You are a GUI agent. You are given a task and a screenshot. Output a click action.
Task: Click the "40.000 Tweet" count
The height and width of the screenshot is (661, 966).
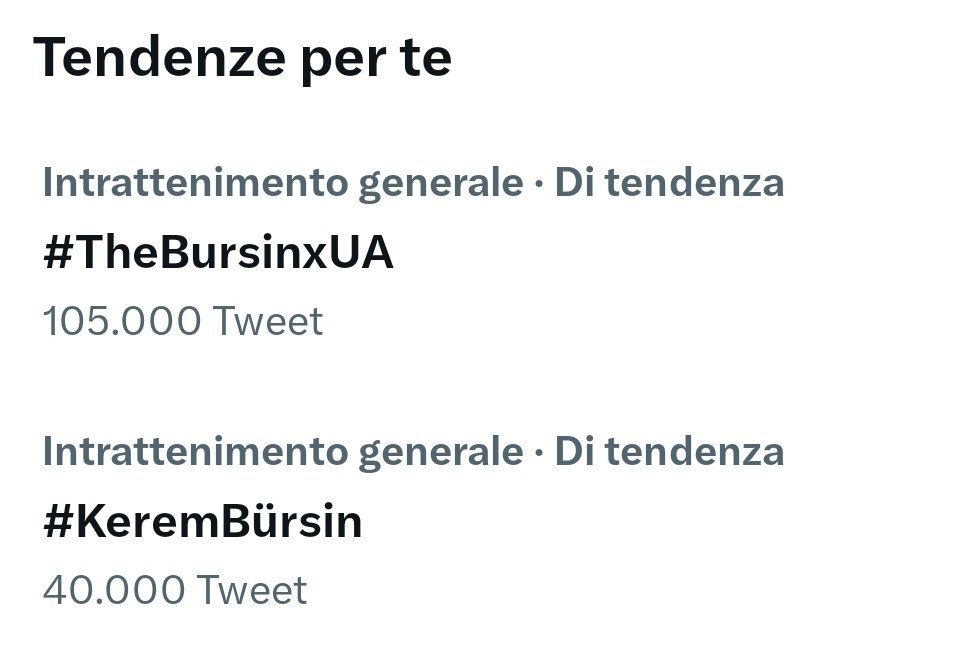pos(175,590)
